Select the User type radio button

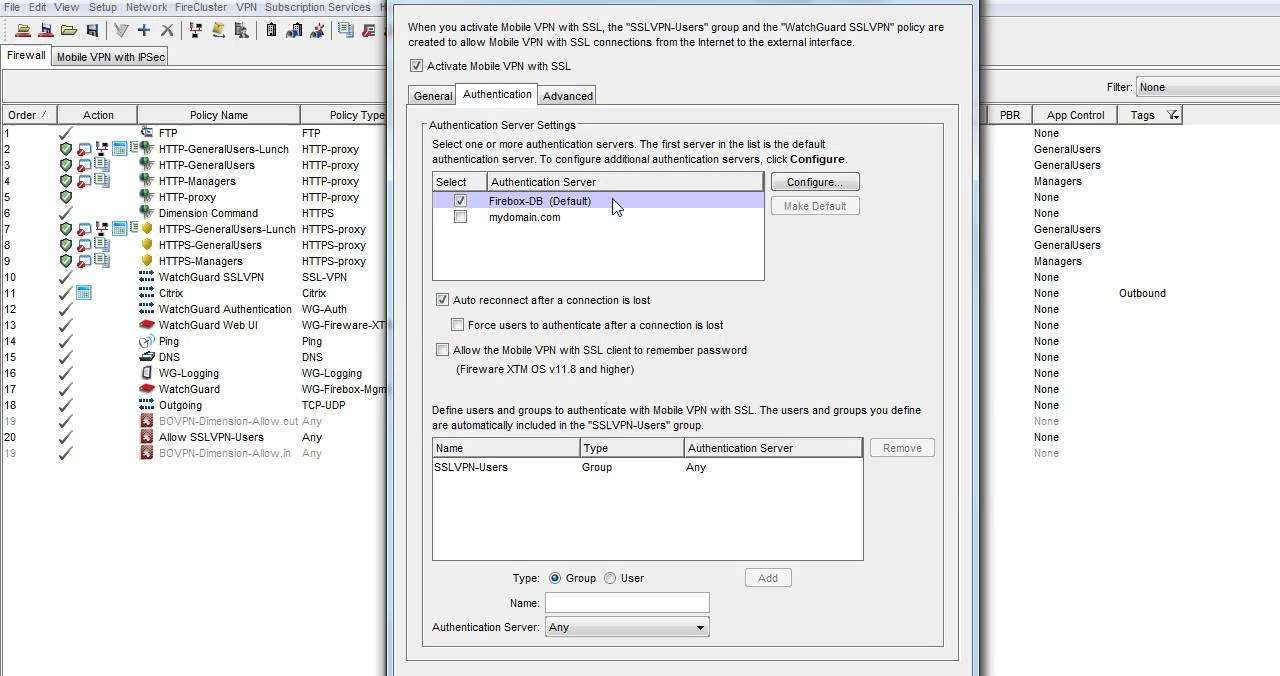610,578
